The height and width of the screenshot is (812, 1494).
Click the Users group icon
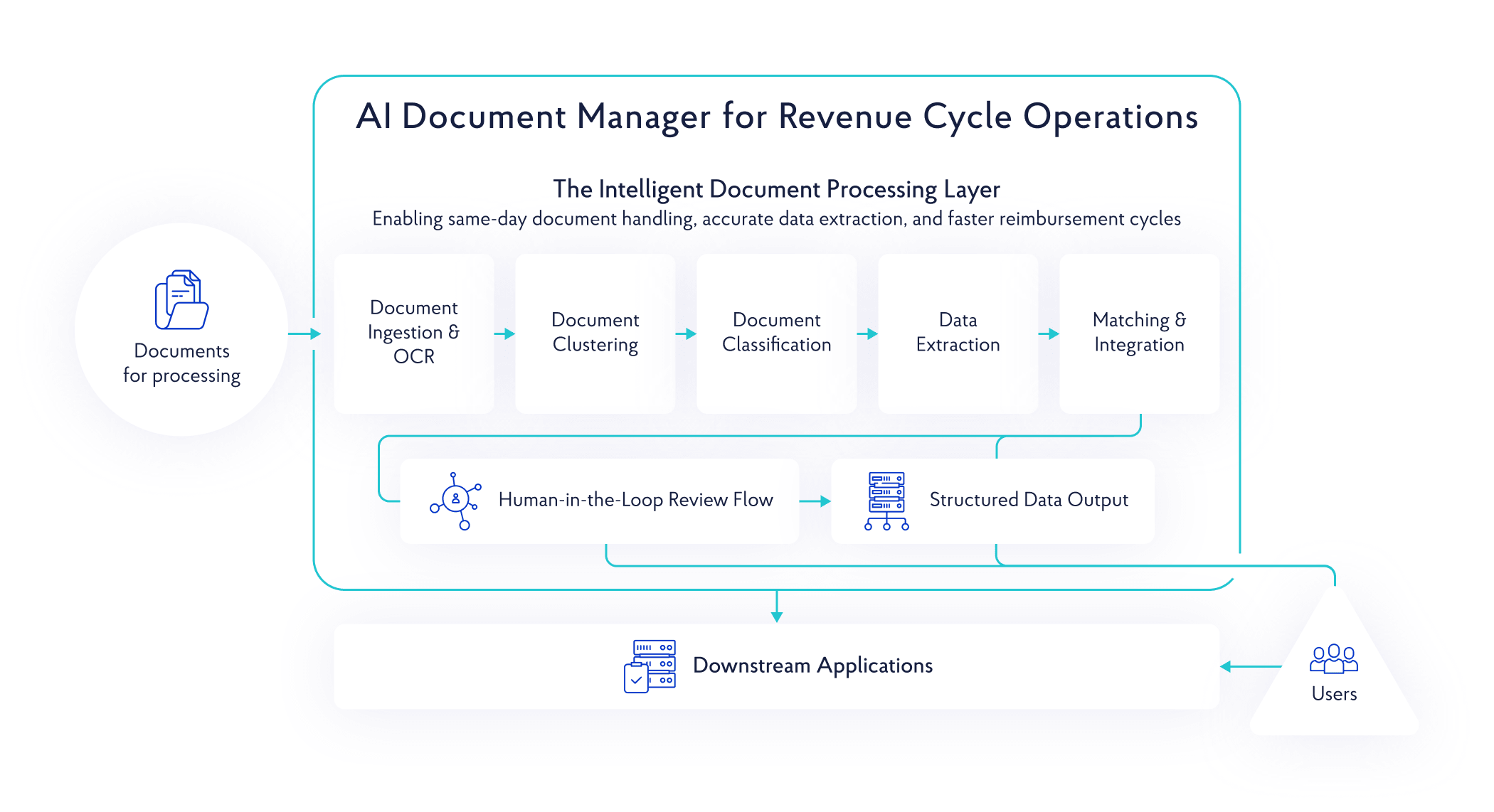(1334, 658)
